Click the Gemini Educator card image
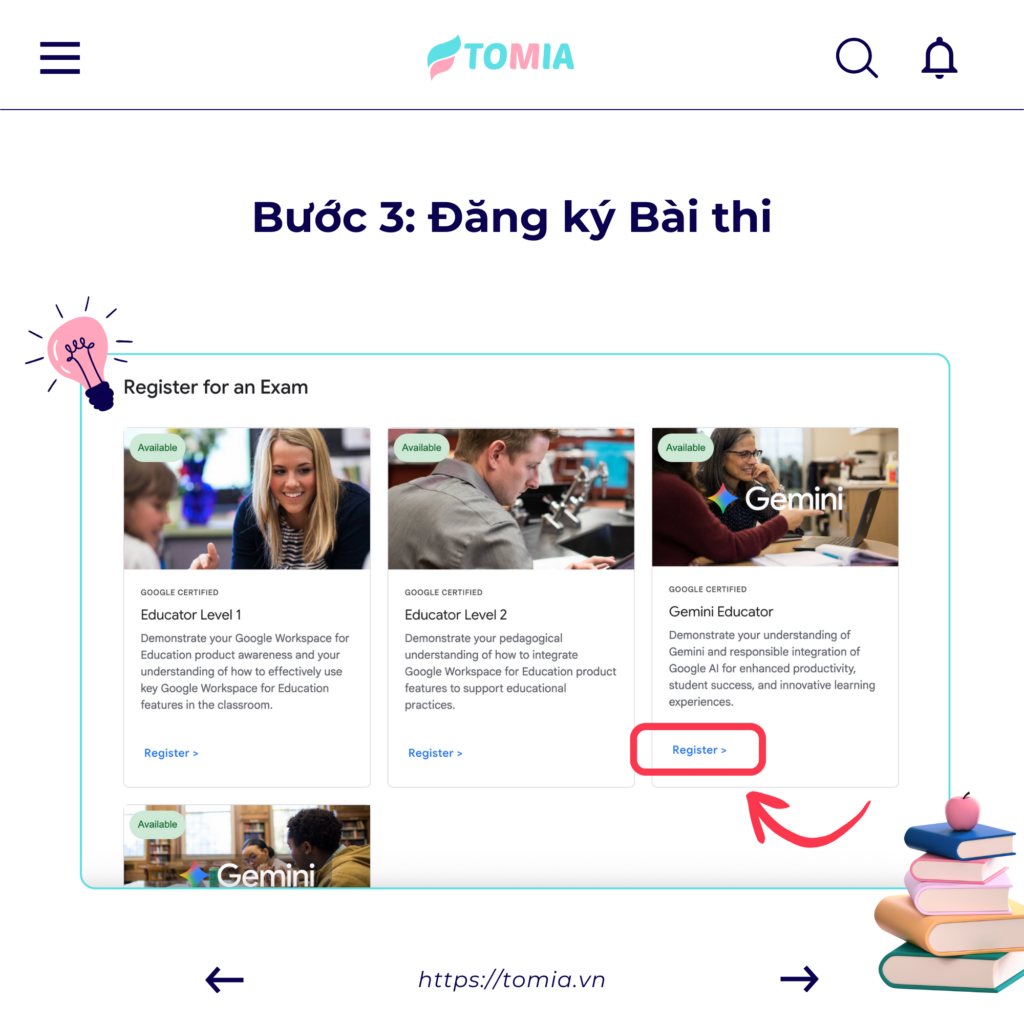The image size is (1024, 1024). 775,497
